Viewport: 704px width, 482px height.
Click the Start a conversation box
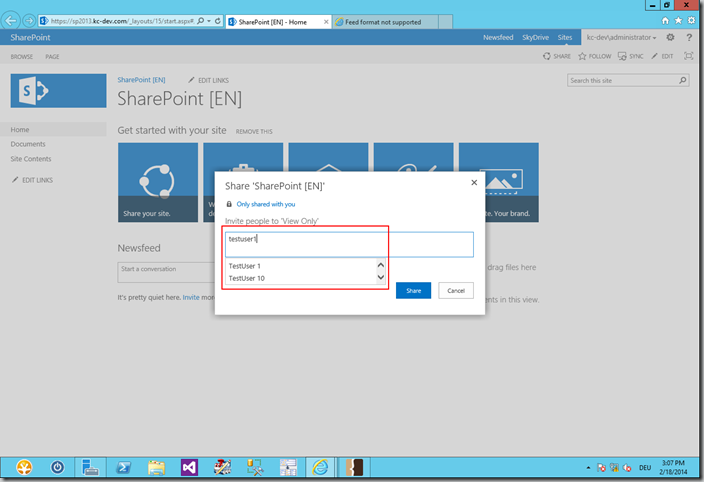pos(166,272)
